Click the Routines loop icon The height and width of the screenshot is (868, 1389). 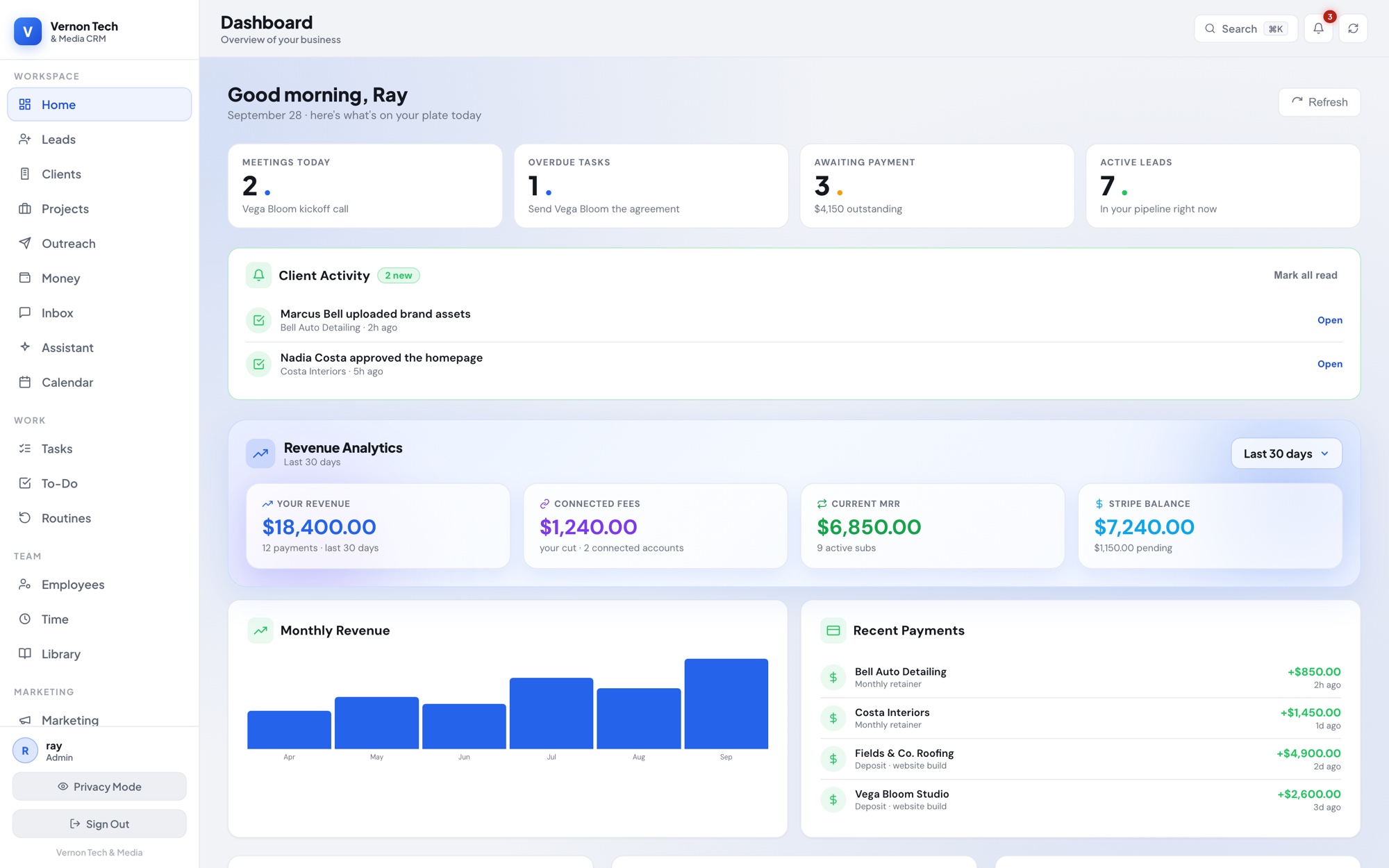pyautogui.click(x=25, y=518)
